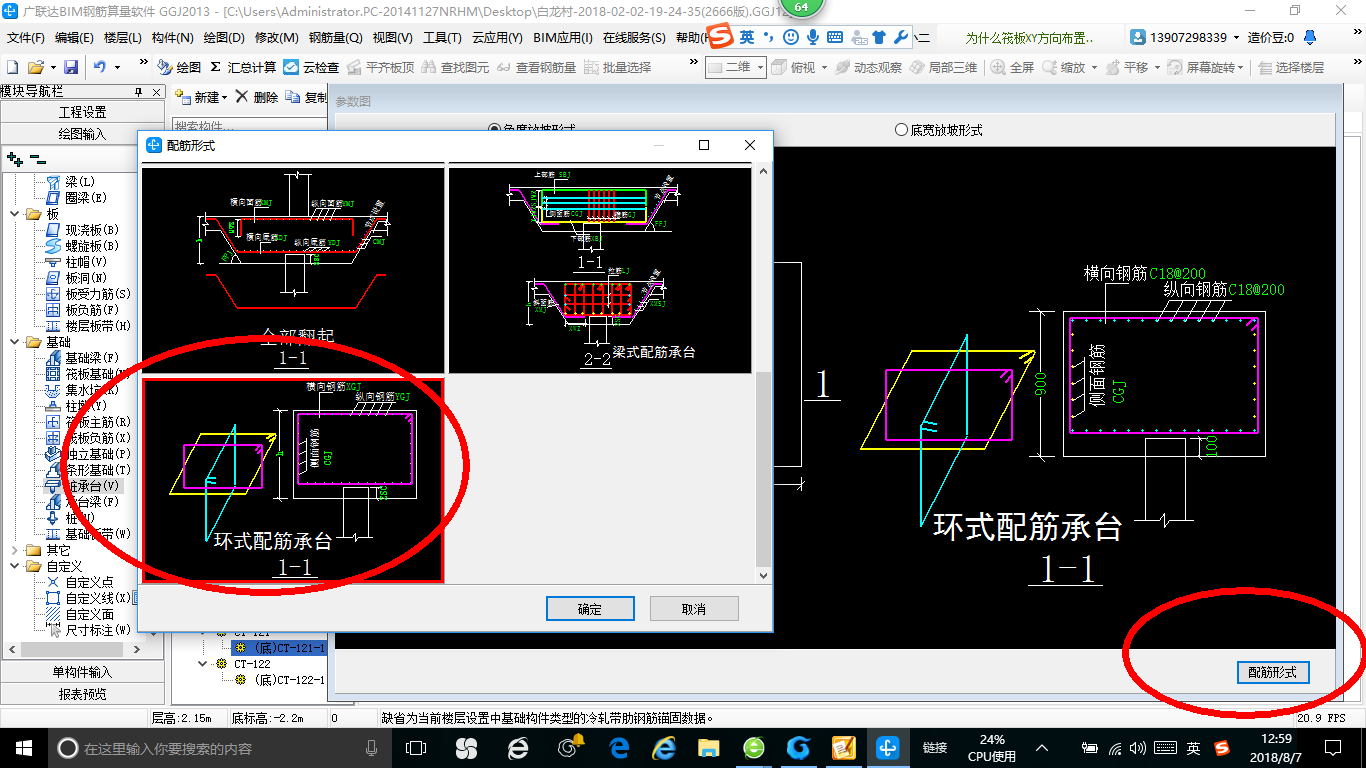The height and width of the screenshot is (768, 1366).
Task: Click 全屏 full screen tool
Action: (1013, 67)
